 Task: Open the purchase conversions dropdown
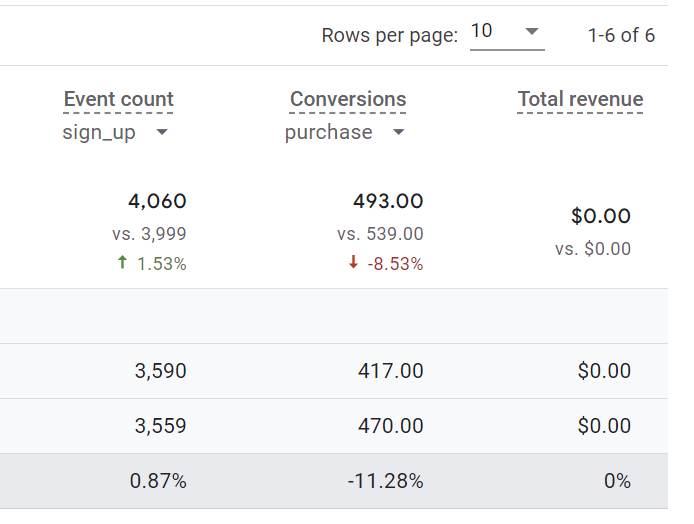344,132
